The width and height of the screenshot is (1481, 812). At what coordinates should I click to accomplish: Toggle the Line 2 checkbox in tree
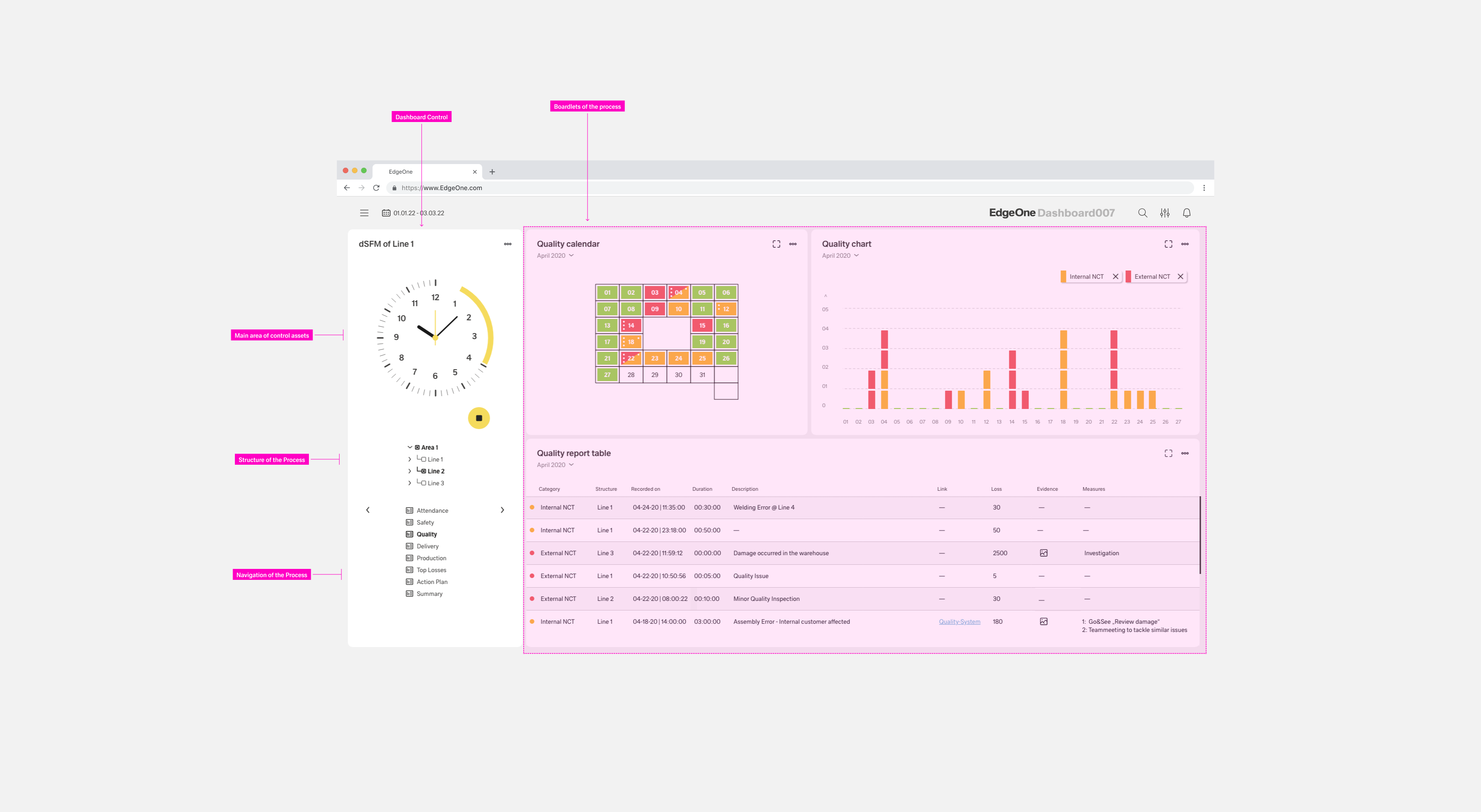(424, 471)
